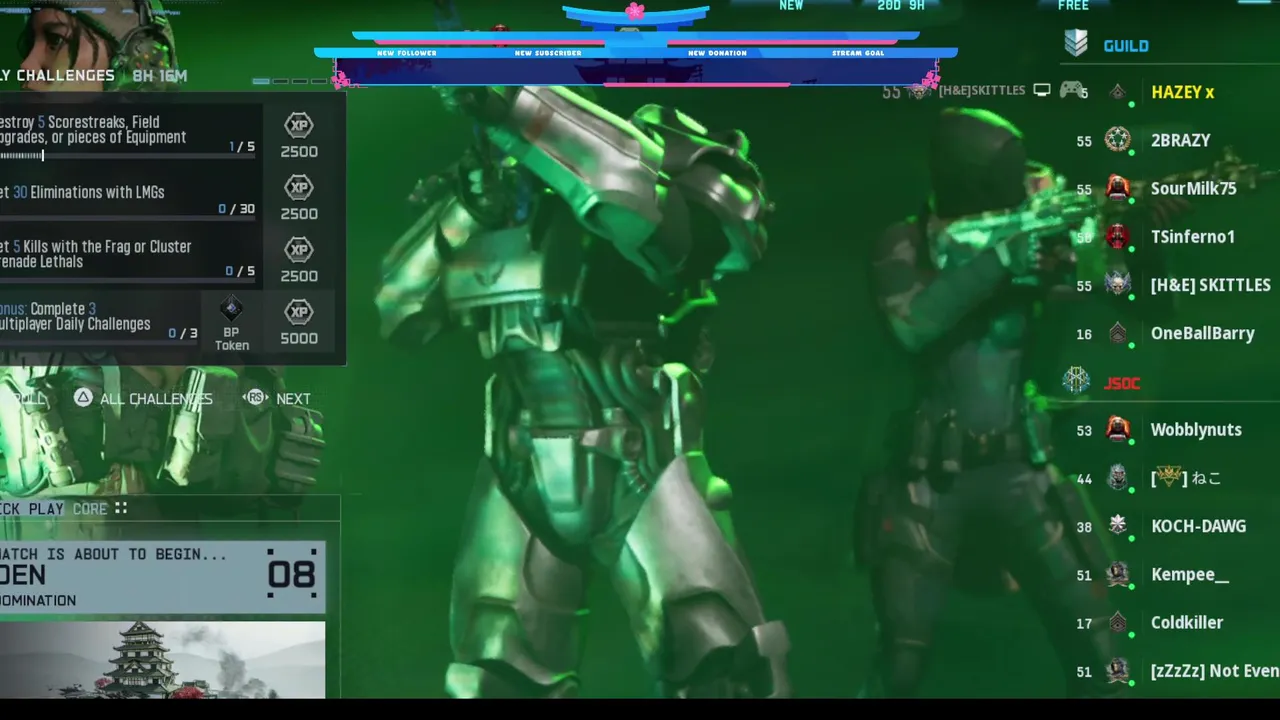Click XP icon for the 5000 bonus challenge

click(299, 312)
